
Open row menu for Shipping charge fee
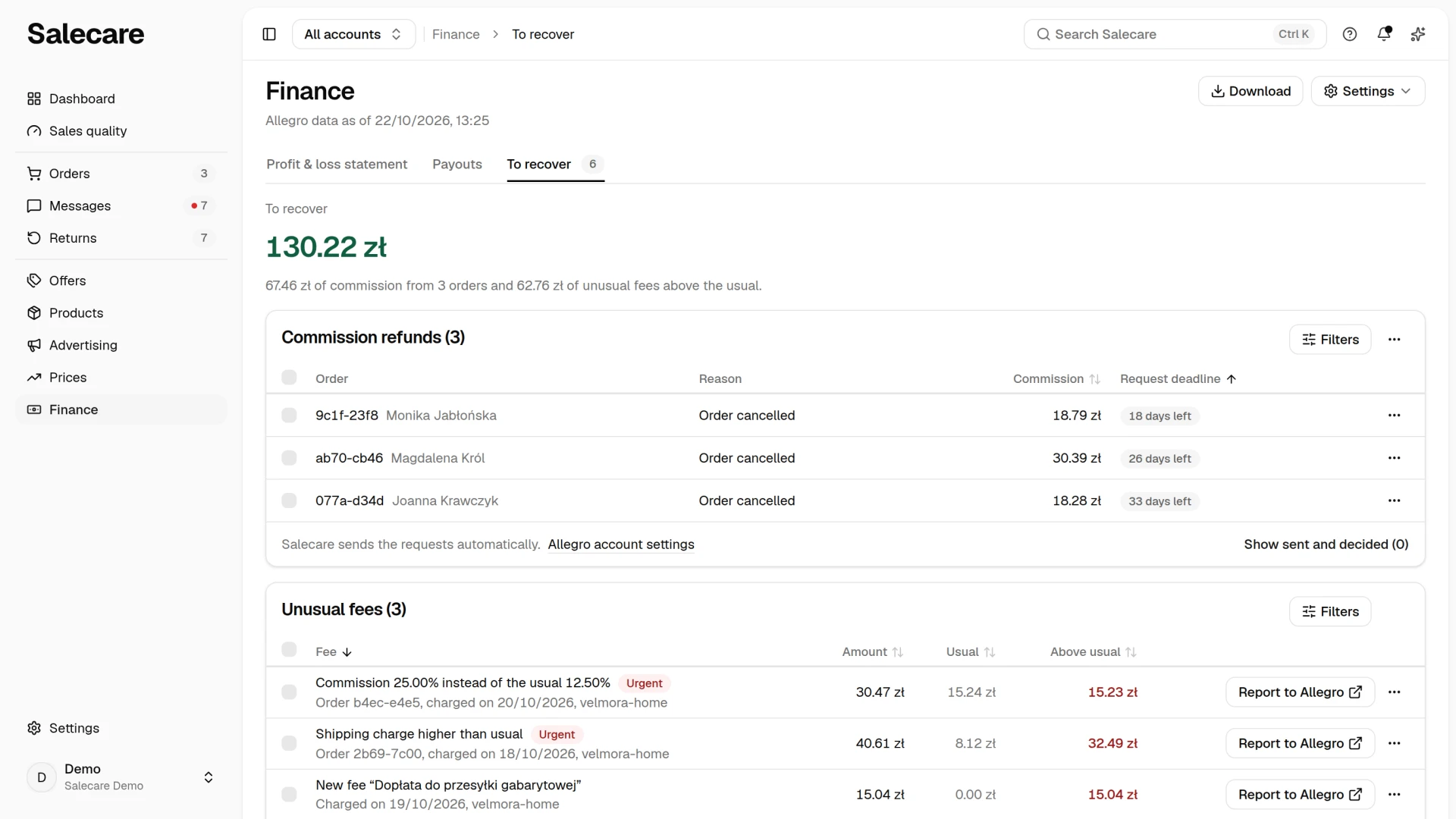point(1394,743)
